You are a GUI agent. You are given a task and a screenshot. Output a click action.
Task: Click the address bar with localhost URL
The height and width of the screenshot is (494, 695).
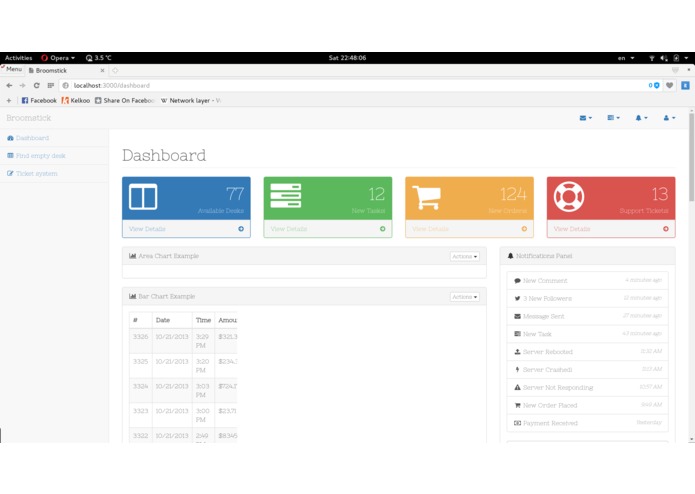click(355, 86)
